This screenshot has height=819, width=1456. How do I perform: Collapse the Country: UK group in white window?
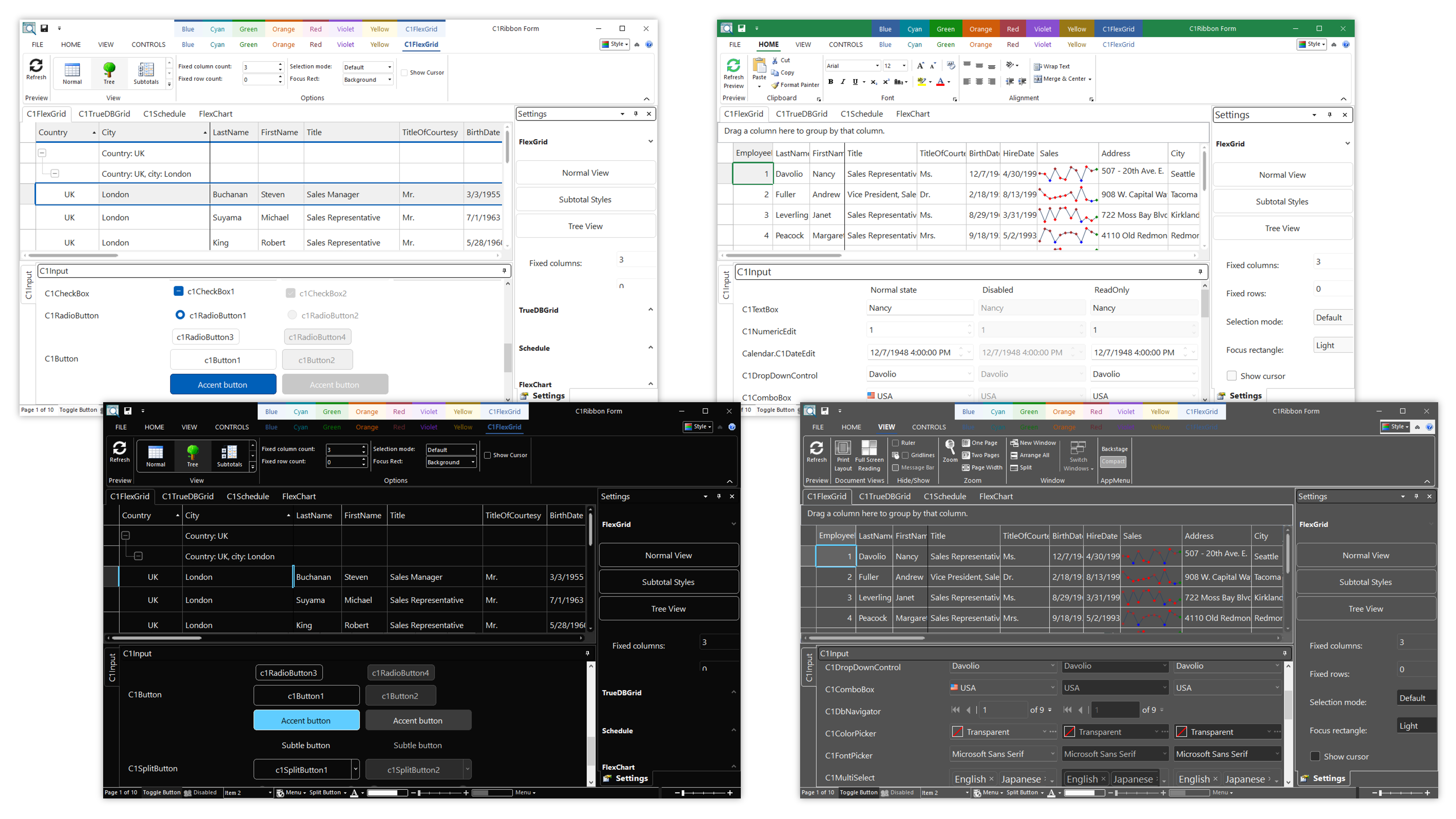(42, 152)
